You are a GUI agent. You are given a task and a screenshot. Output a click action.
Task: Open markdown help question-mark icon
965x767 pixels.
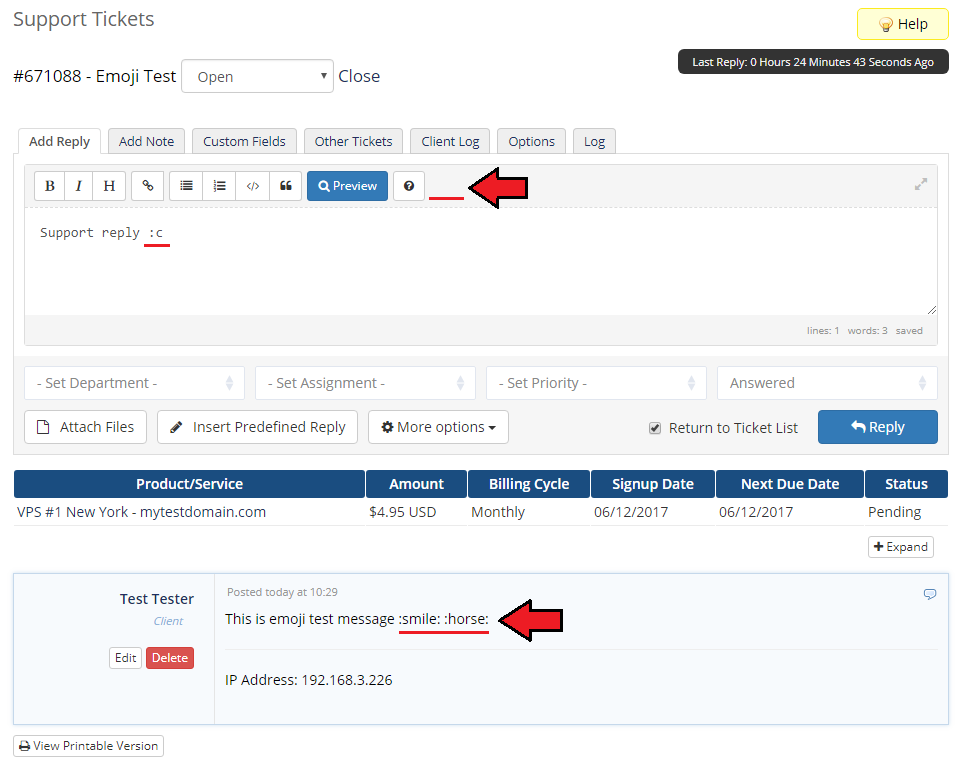click(x=409, y=186)
